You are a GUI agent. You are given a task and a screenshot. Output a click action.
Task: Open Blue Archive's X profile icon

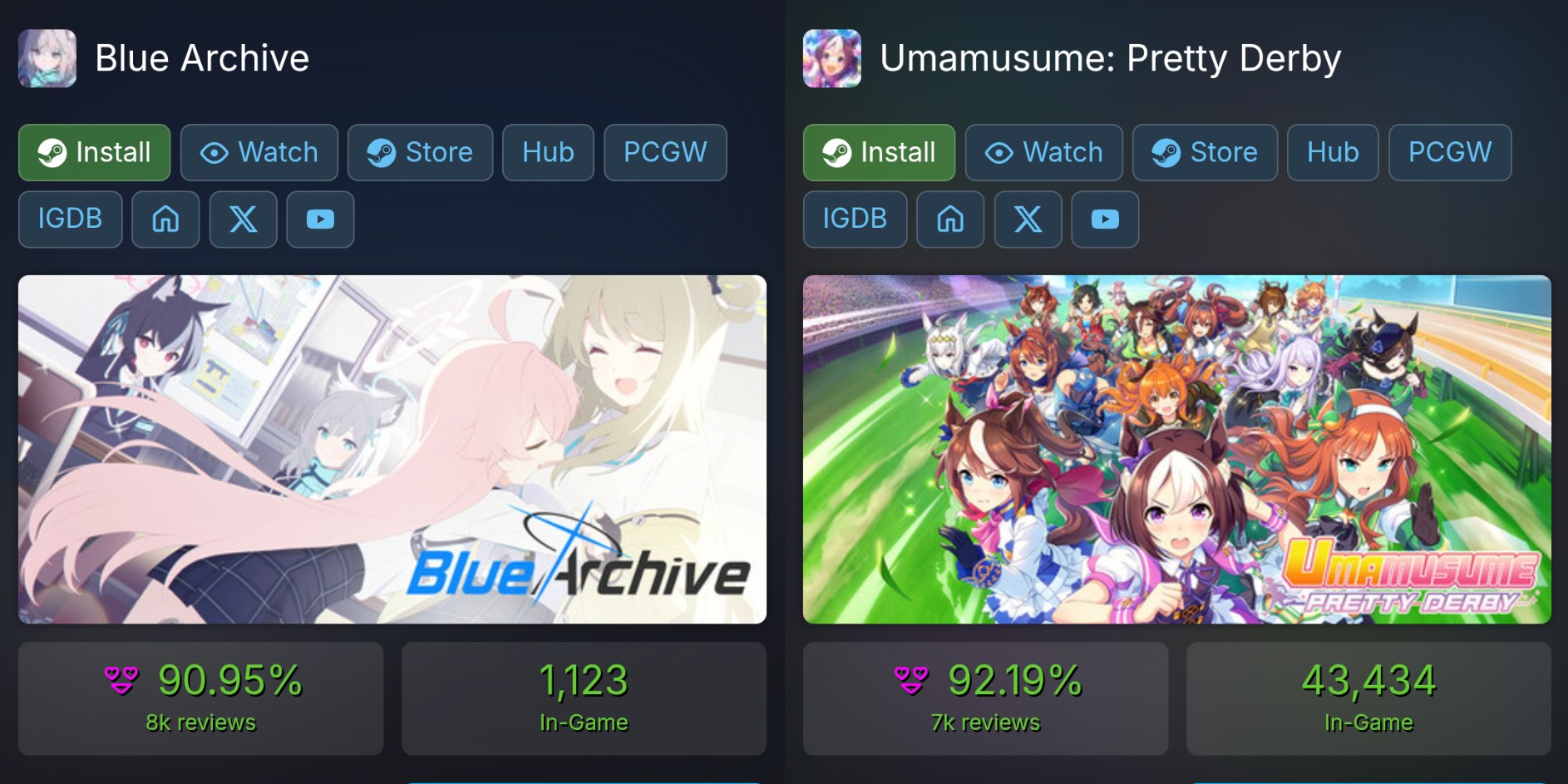(243, 219)
